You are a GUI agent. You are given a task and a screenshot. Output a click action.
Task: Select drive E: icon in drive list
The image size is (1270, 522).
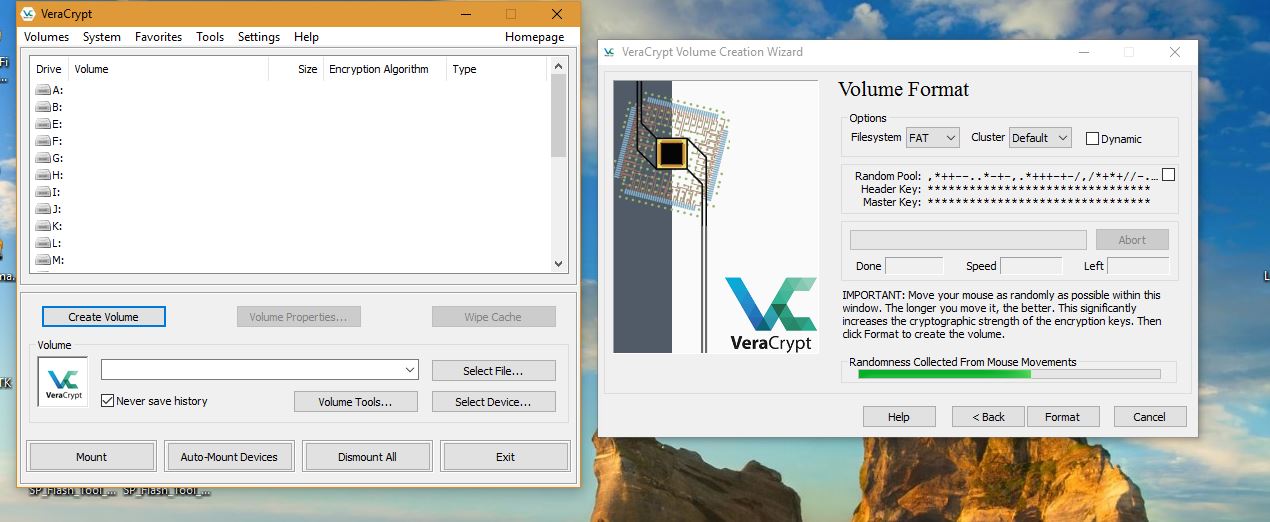point(43,124)
